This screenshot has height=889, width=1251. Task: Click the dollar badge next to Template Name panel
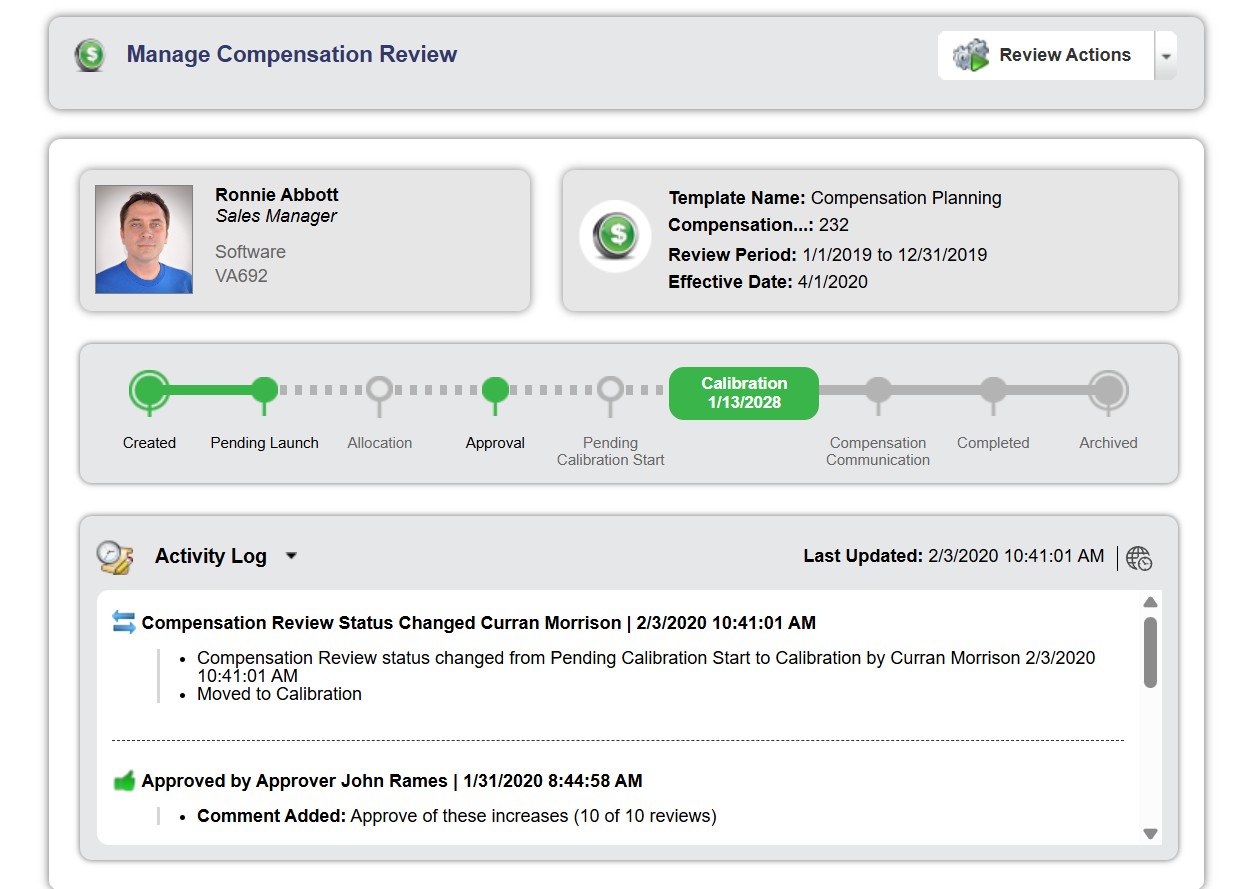tap(615, 236)
